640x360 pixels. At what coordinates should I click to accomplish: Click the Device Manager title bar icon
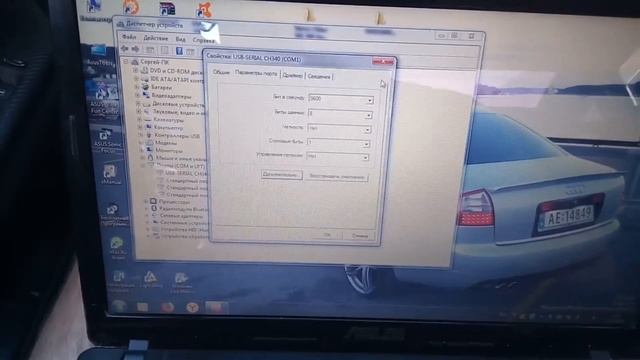coord(120,24)
